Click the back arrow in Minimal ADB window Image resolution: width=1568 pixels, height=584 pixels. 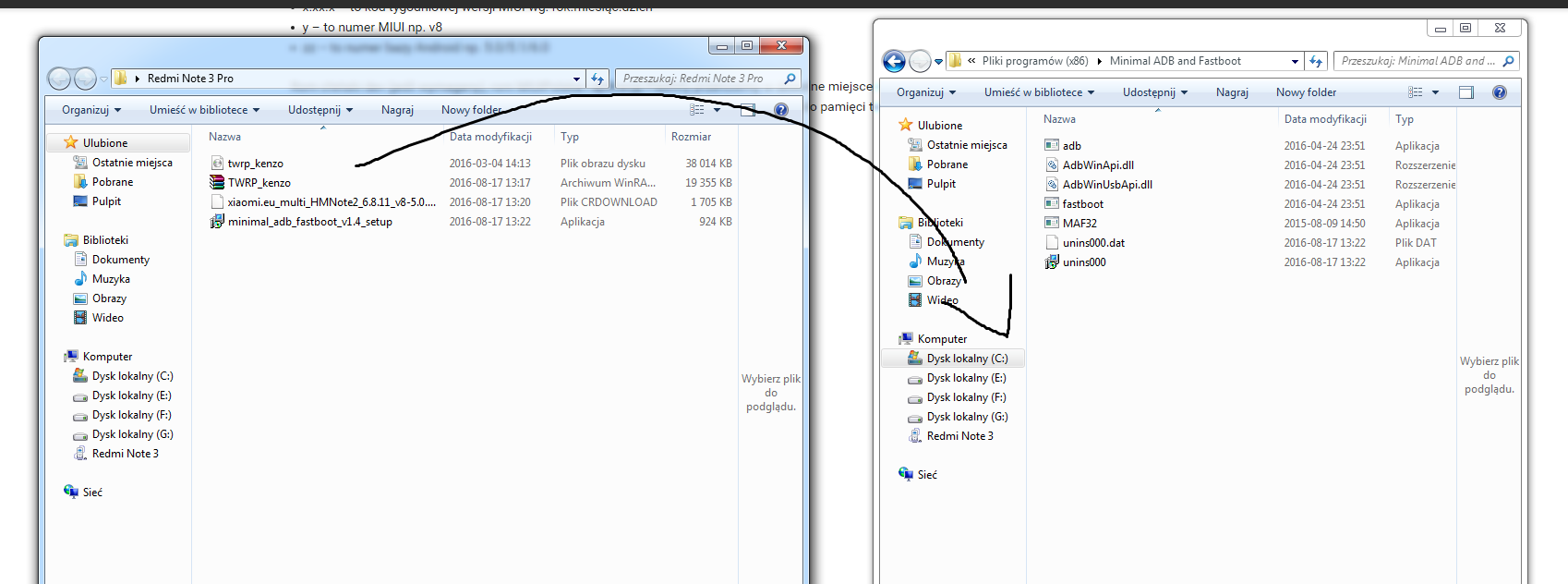click(x=894, y=62)
